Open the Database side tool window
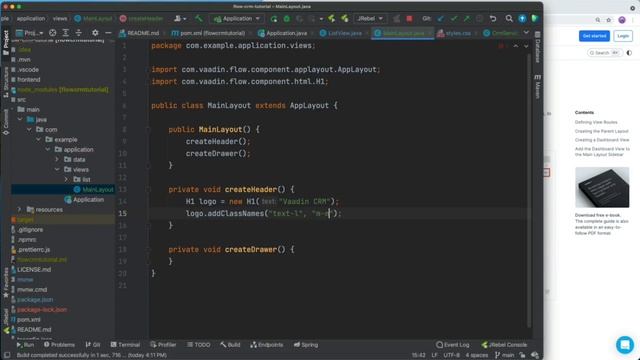This screenshot has height=360, width=640. pyautogui.click(x=538, y=47)
